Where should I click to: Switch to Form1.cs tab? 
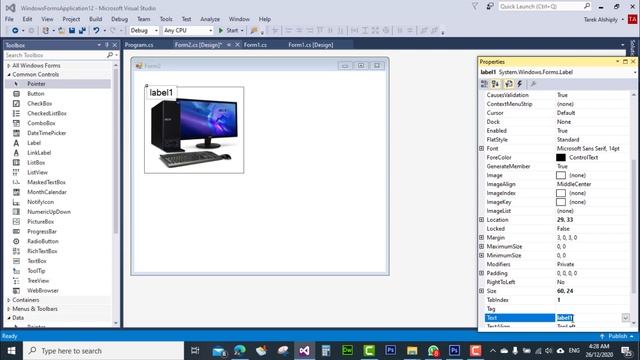[256, 45]
